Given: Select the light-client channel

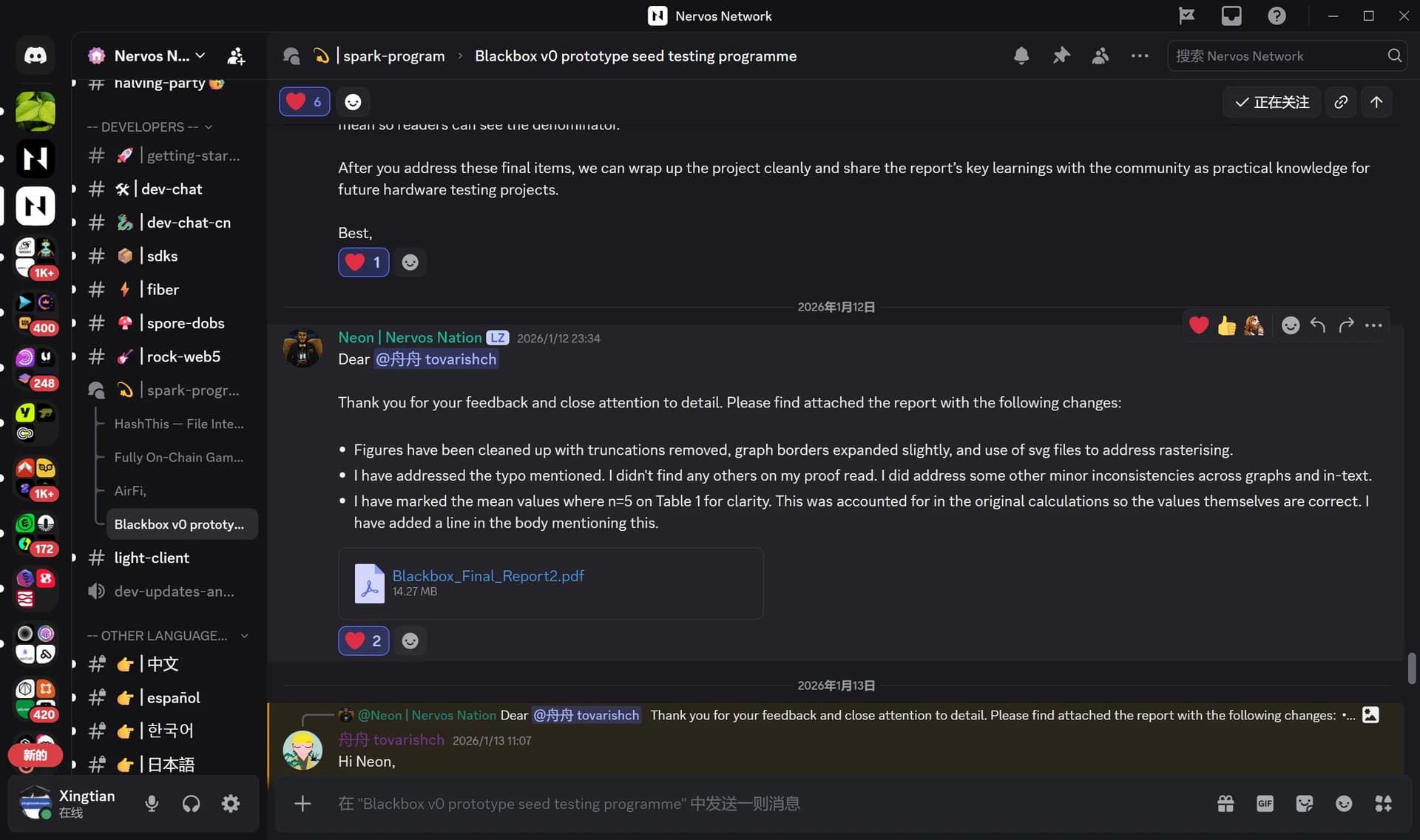Looking at the screenshot, I should (x=152, y=558).
